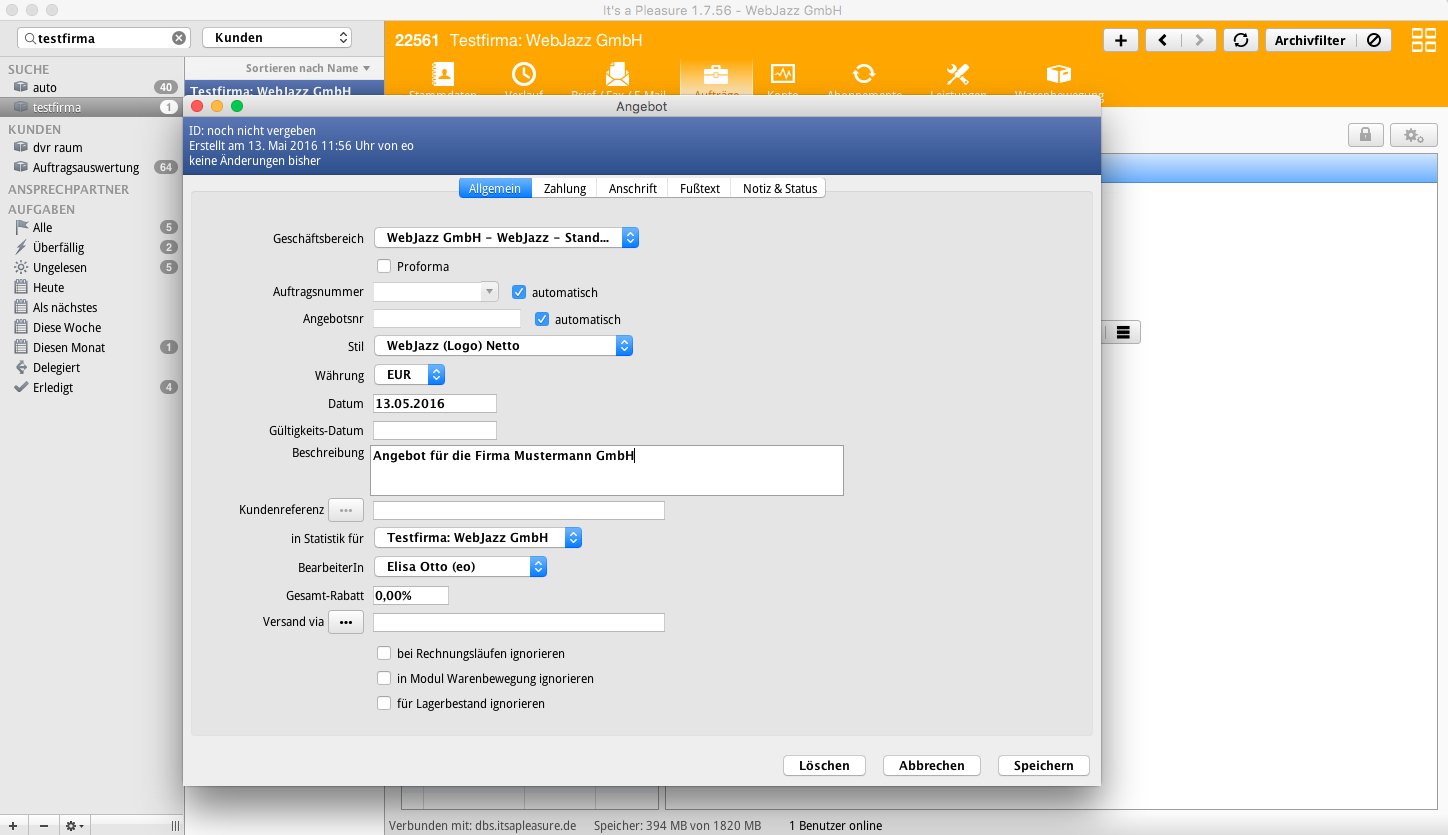Click the Angebotsnr input field

447,319
